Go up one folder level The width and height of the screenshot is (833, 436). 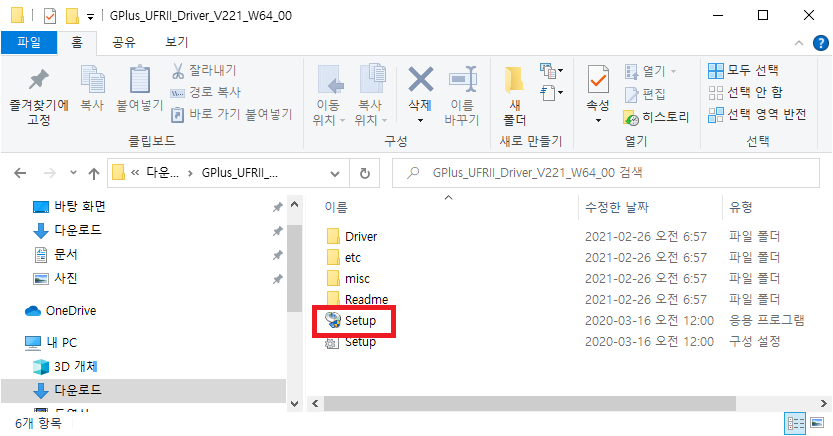(x=94, y=173)
